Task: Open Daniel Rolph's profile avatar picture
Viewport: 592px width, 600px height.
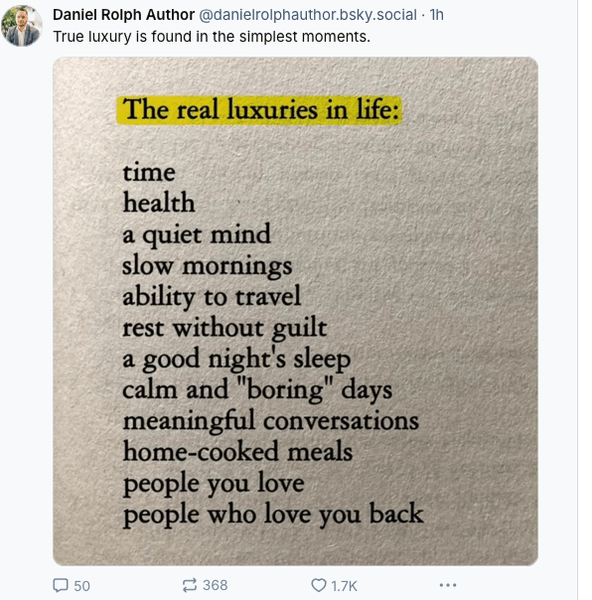Action: click(x=21, y=26)
